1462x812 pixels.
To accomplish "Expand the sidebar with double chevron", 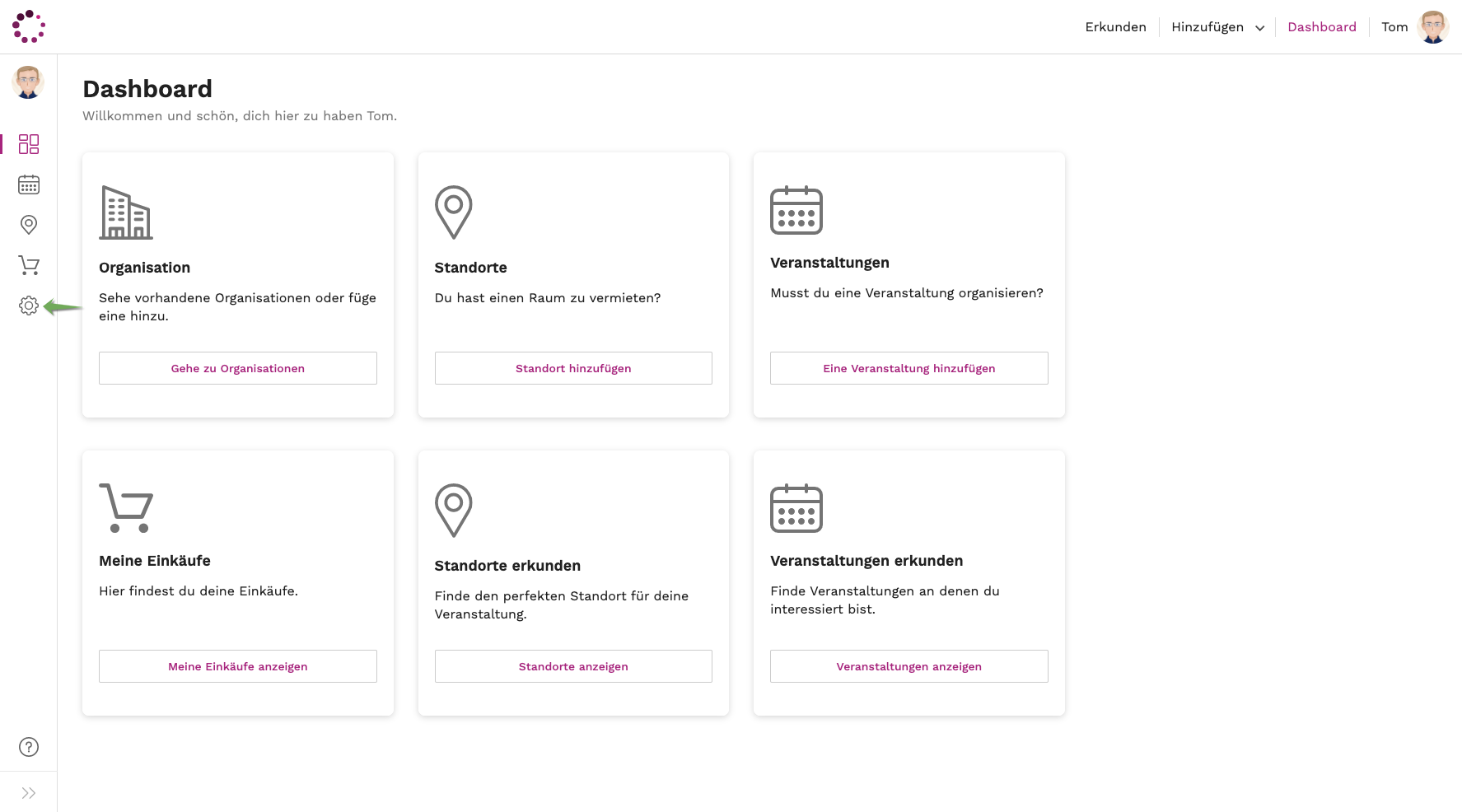I will tap(29, 793).
